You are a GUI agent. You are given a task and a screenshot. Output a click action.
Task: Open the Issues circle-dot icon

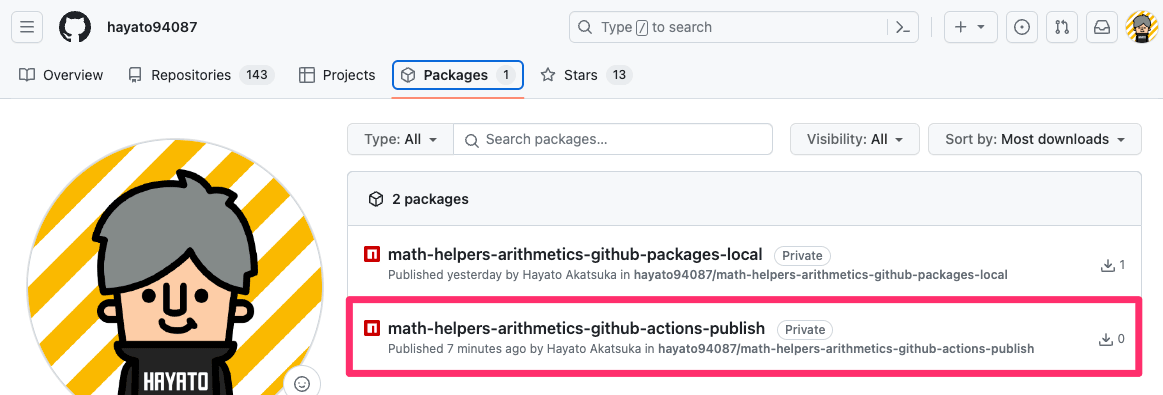[x=1021, y=27]
